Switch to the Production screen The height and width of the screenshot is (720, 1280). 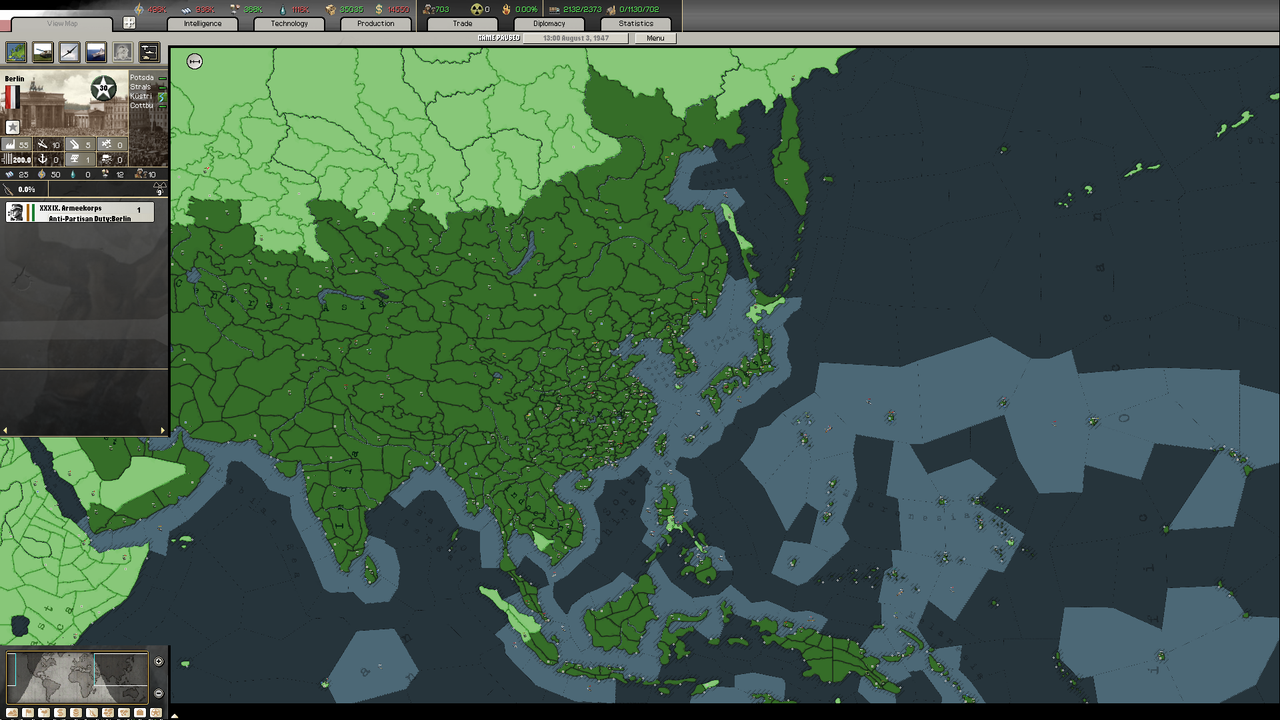point(375,23)
